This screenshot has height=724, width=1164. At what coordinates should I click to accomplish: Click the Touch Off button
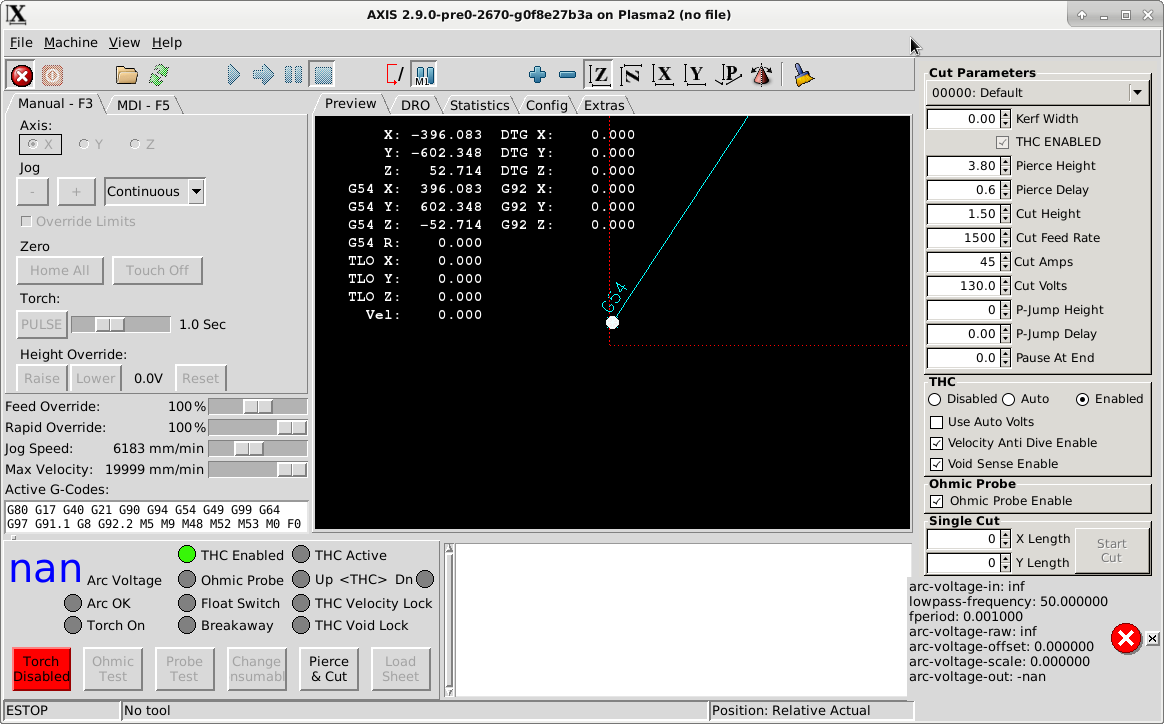pos(157,270)
